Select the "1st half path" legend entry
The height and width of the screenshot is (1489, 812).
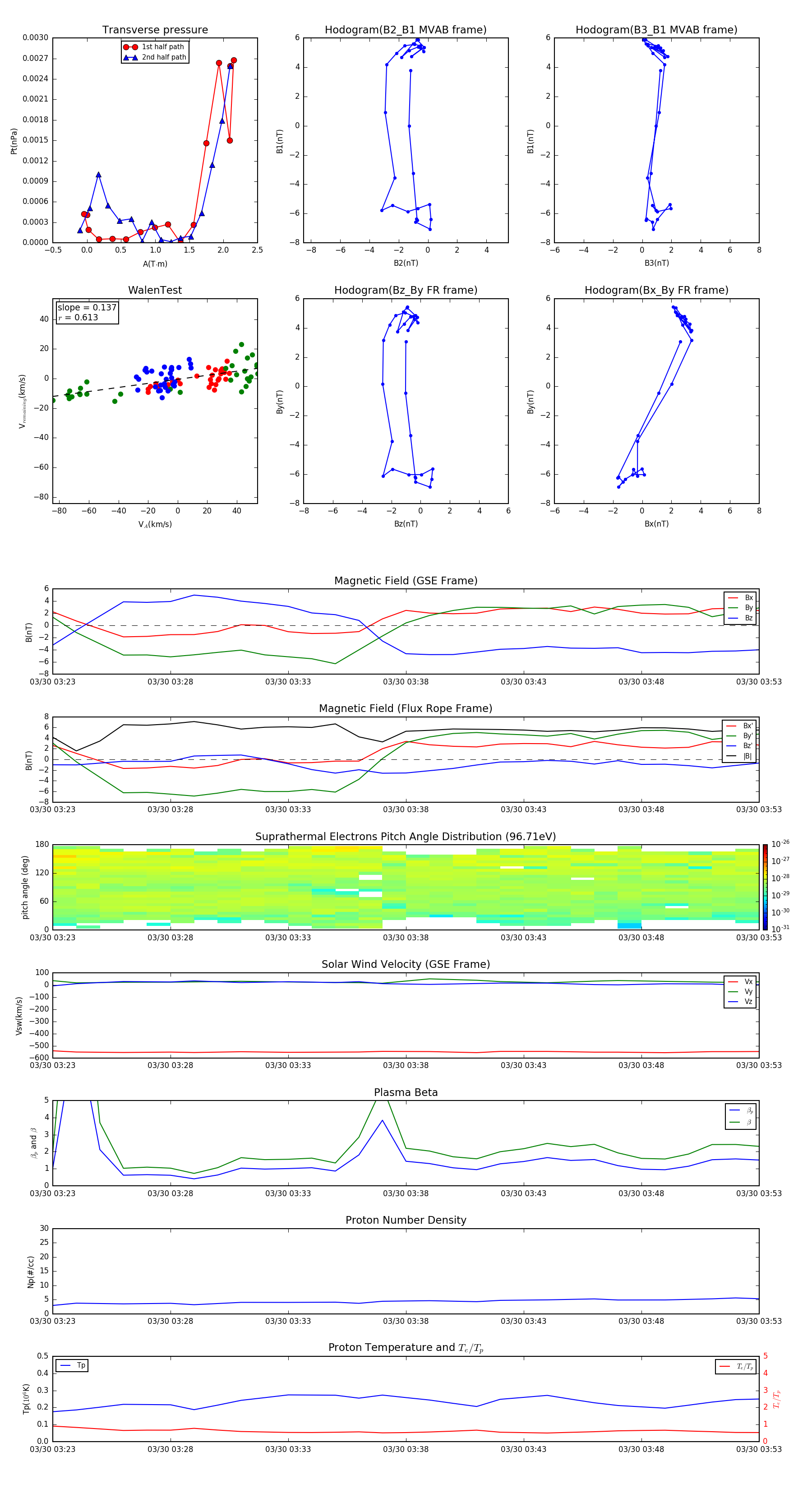tap(154, 47)
